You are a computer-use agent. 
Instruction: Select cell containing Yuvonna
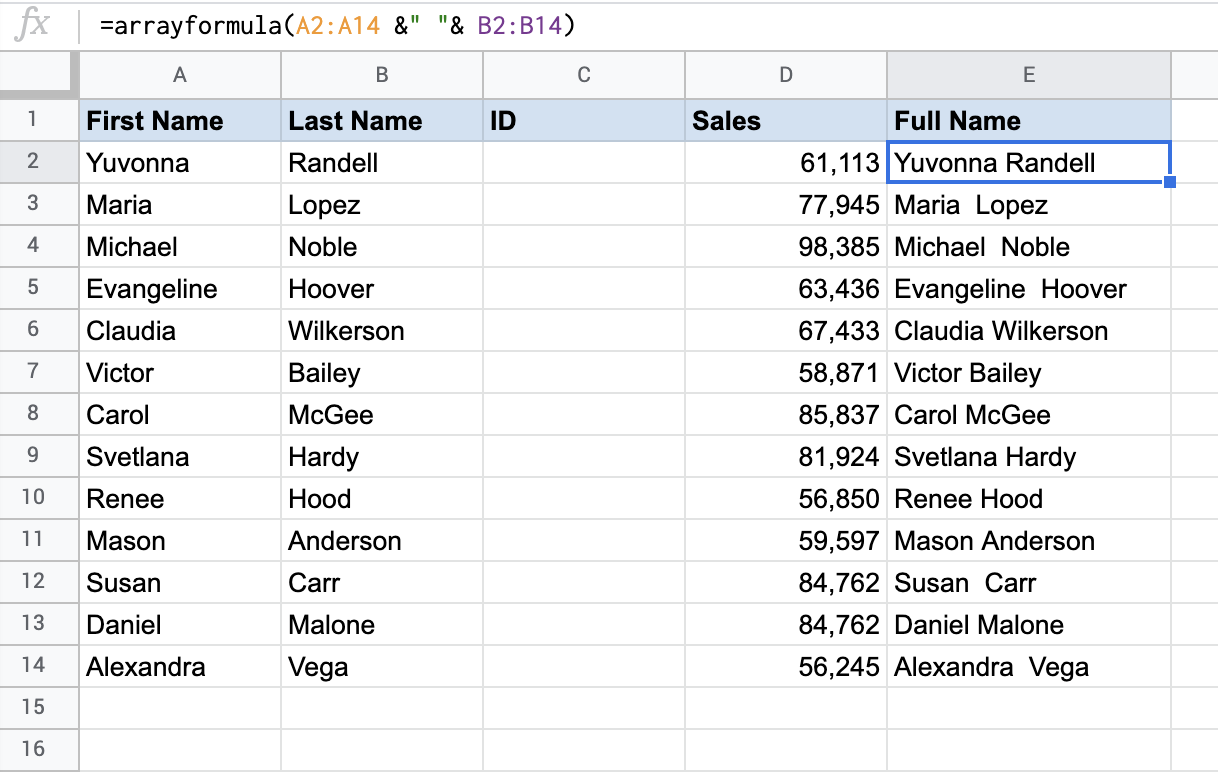pyautogui.click(x=180, y=163)
